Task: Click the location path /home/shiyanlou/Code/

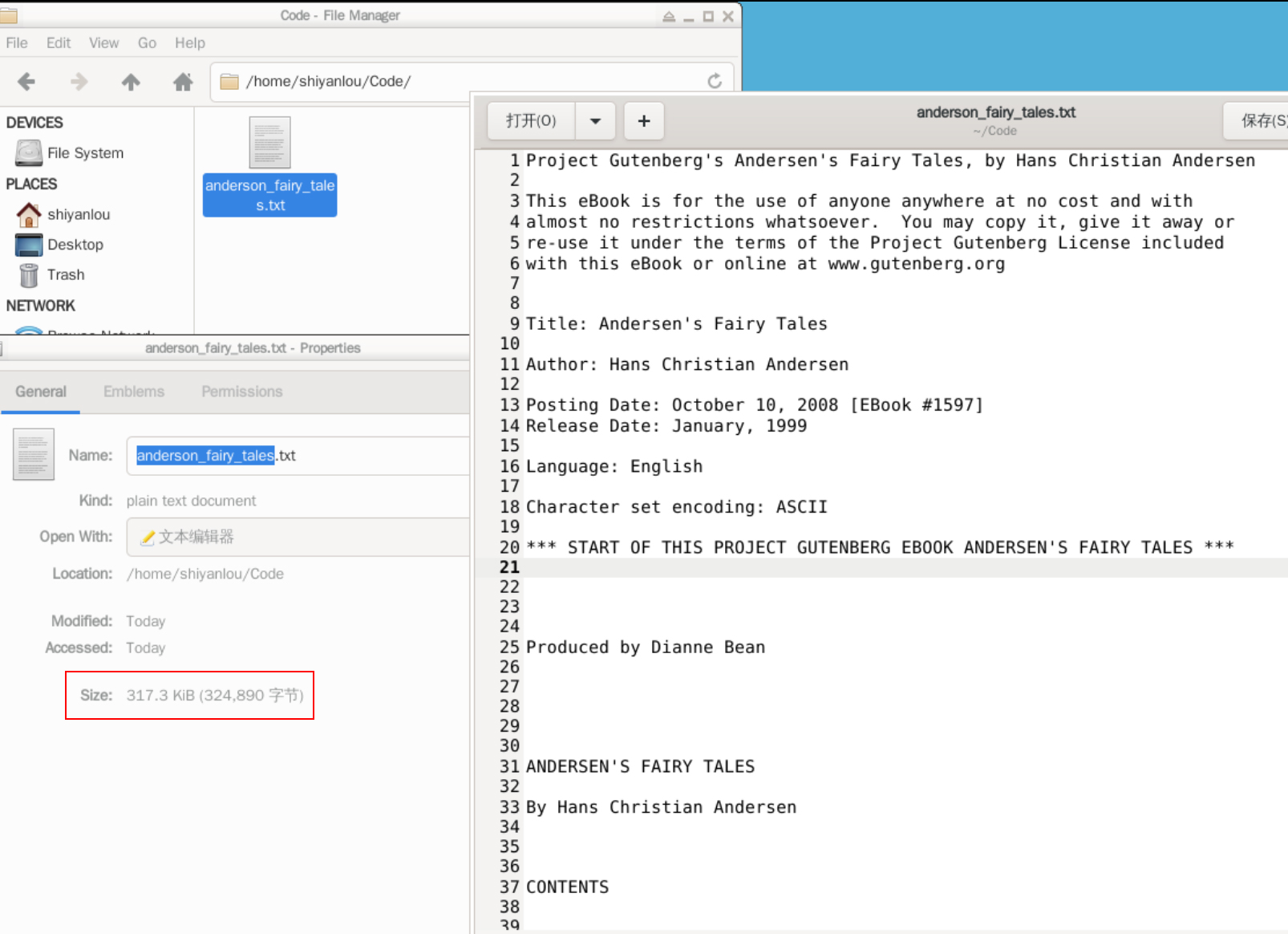Action: pyautogui.click(x=329, y=81)
